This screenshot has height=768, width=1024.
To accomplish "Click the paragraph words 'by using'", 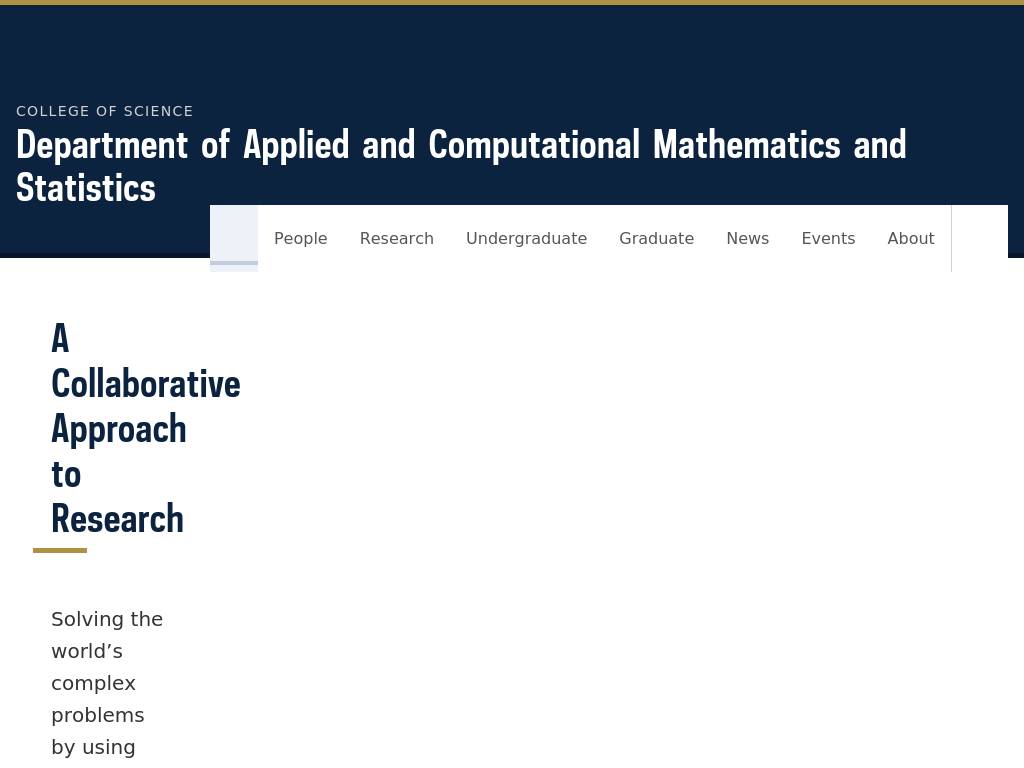I will [93, 747].
